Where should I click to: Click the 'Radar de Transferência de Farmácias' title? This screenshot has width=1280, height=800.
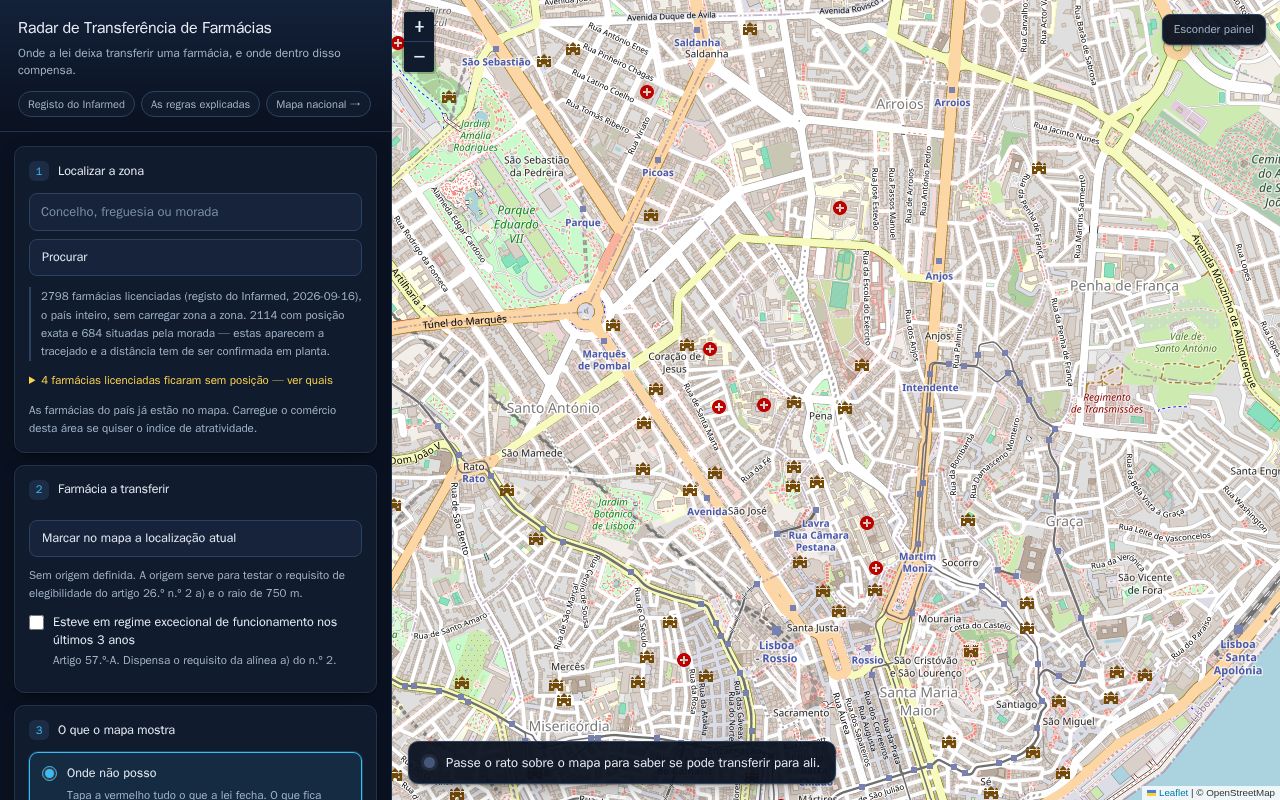(x=145, y=28)
